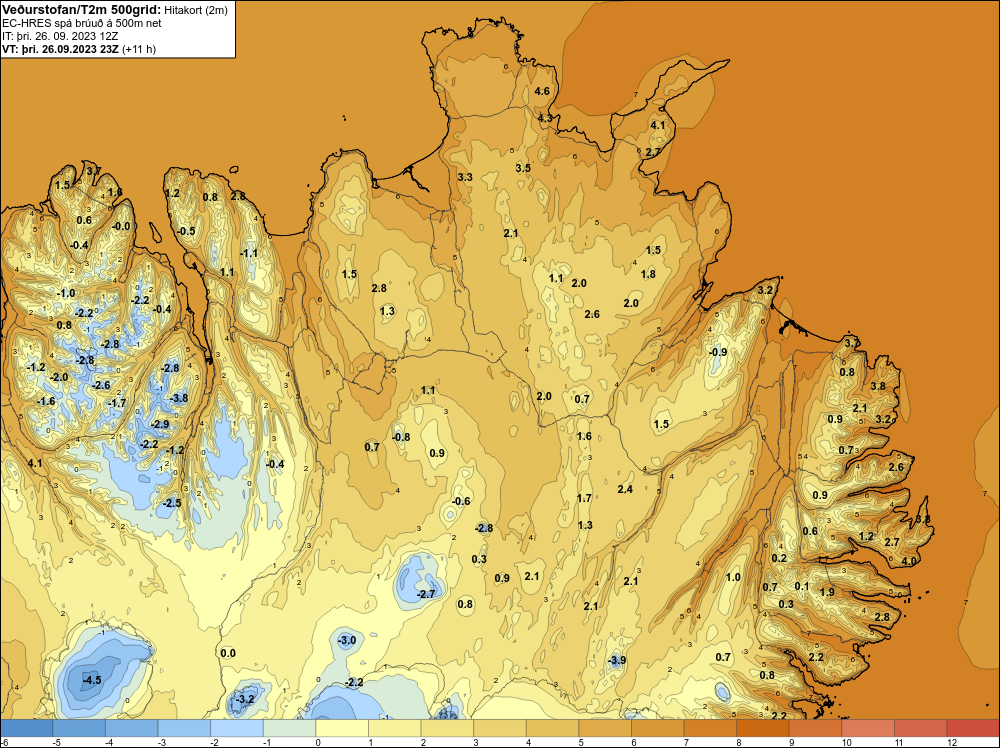This screenshot has height=748, width=1000.
Task: Select the 'VT: þri. 26.09.2023 23Z' valid time
Action: click(x=61, y=48)
